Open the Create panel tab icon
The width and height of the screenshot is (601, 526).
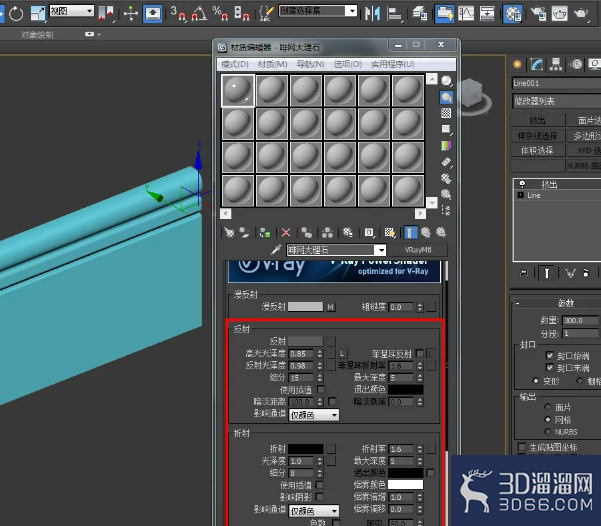pyautogui.click(x=517, y=64)
